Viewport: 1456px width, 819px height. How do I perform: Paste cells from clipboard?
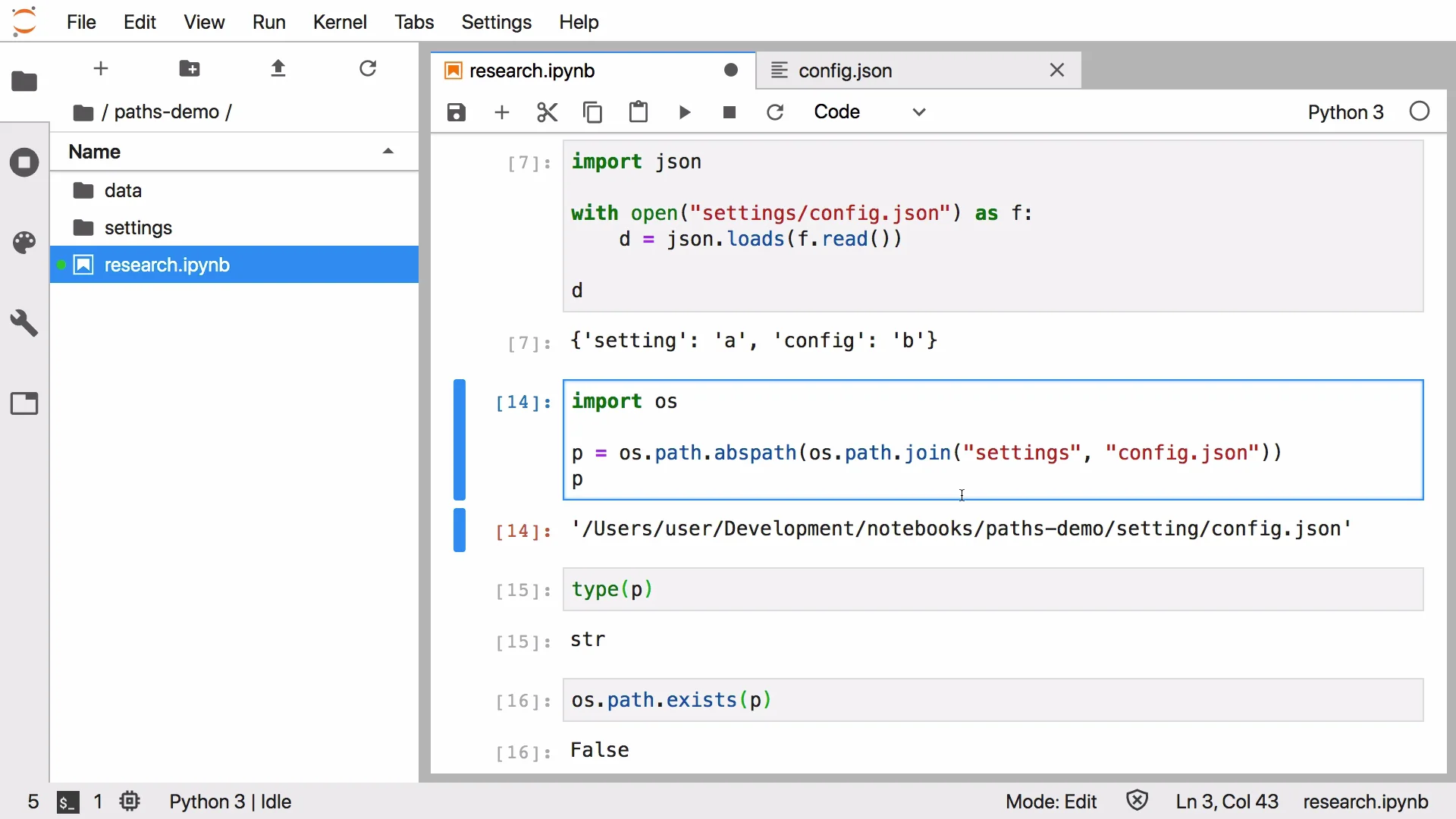639,112
